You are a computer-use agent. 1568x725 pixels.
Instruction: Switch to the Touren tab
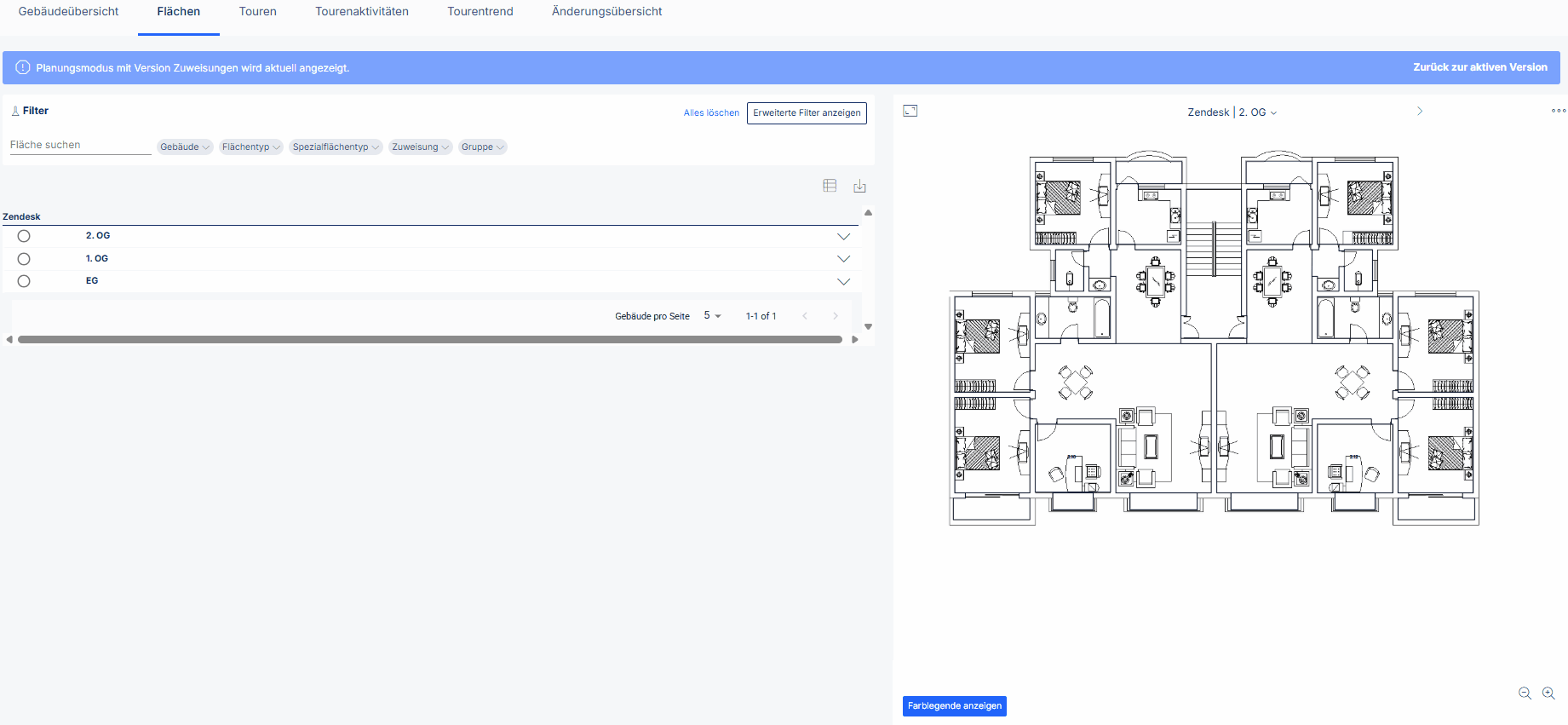[x=258, y=12]
